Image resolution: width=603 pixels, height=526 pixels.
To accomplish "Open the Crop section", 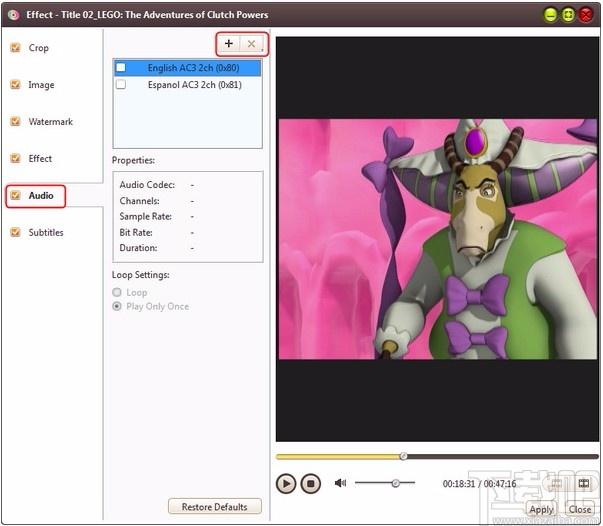I will 30,48.
